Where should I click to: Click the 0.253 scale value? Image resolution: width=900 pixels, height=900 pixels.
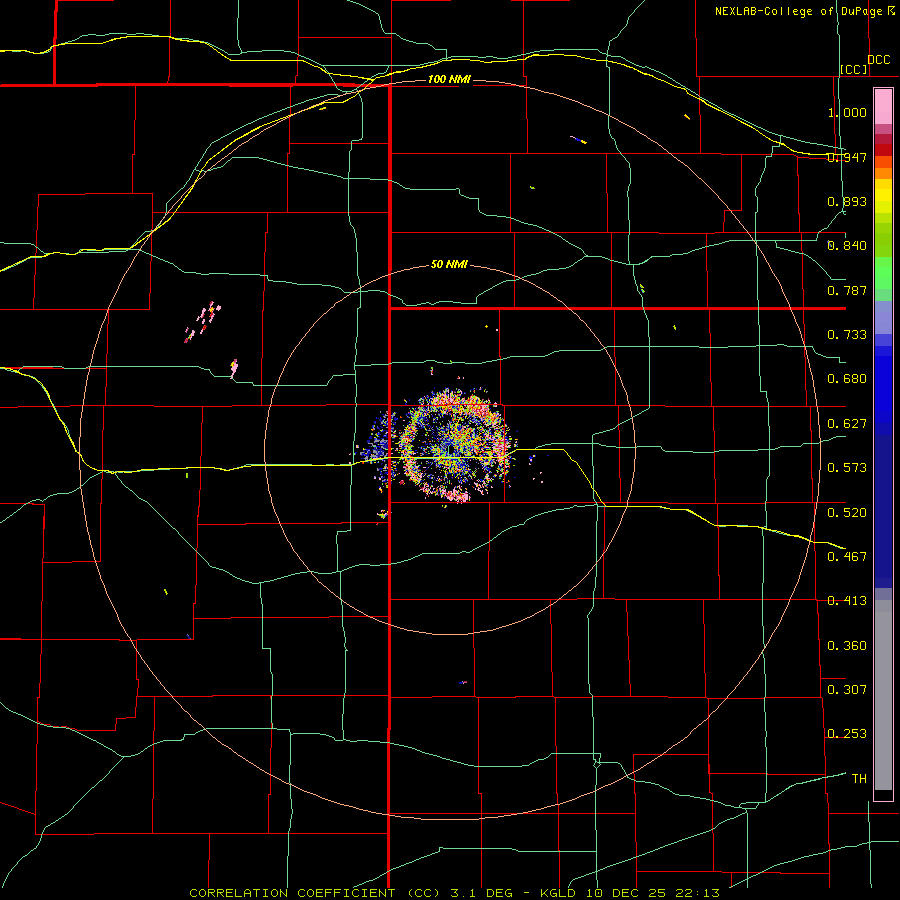click(x=847, y=734)
